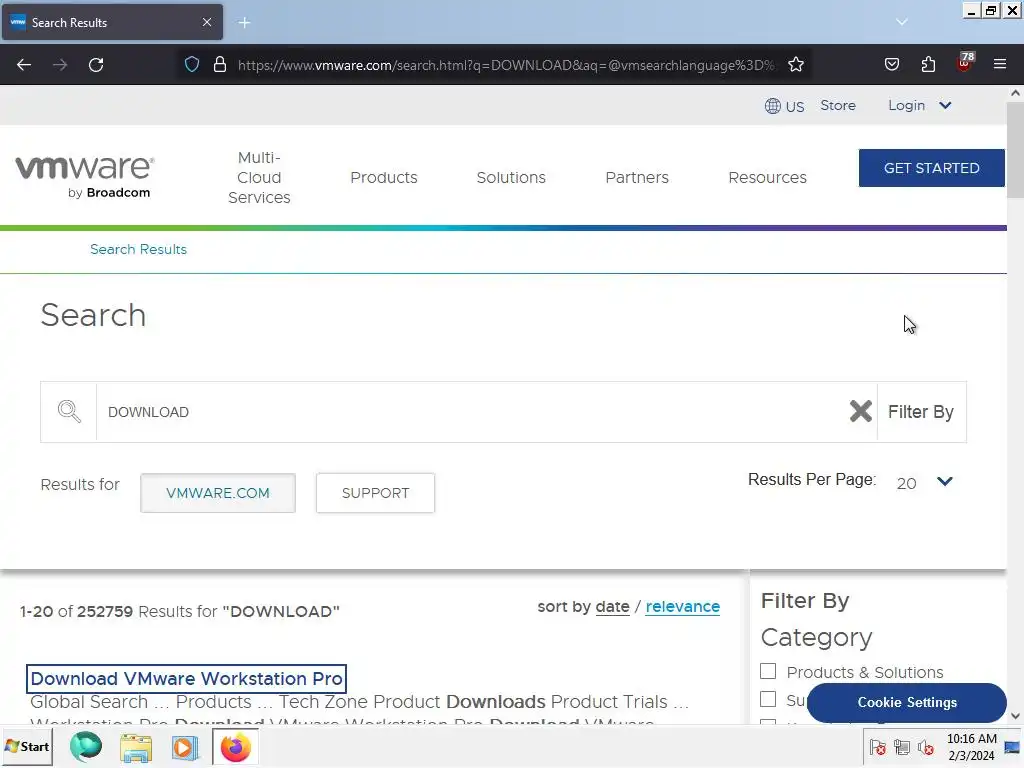Open Pocket save icon
Screen dimensions: 1024x768
[x=891, y=65]
